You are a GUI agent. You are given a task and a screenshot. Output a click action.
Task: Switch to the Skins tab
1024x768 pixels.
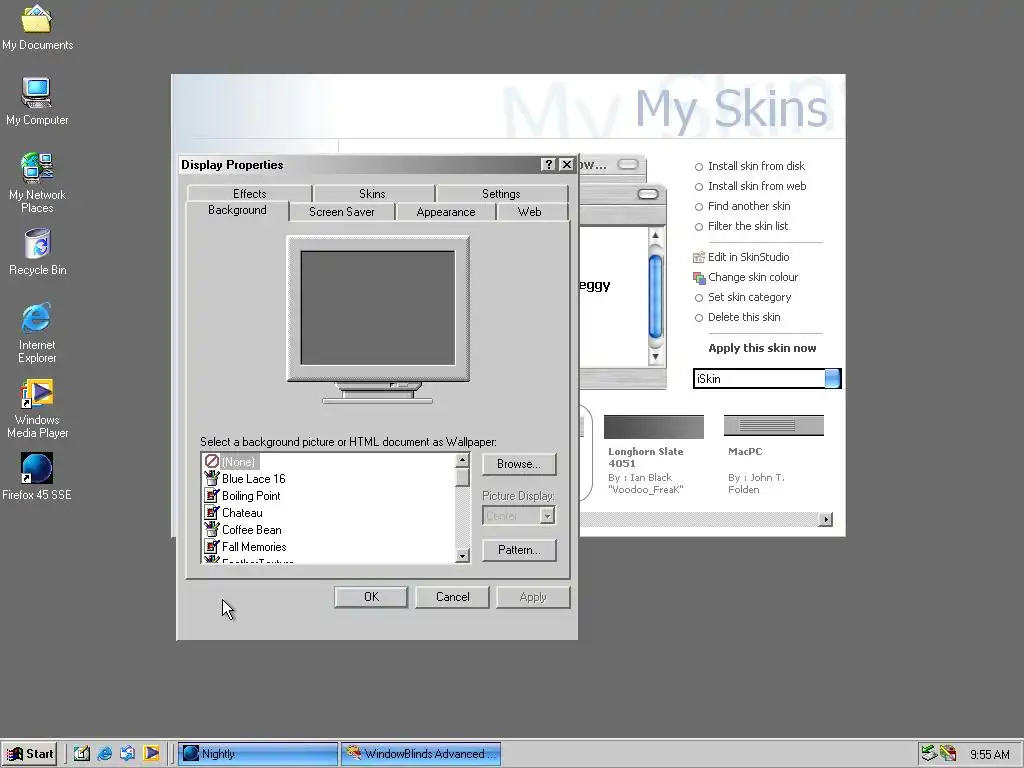tap(372, 194)
